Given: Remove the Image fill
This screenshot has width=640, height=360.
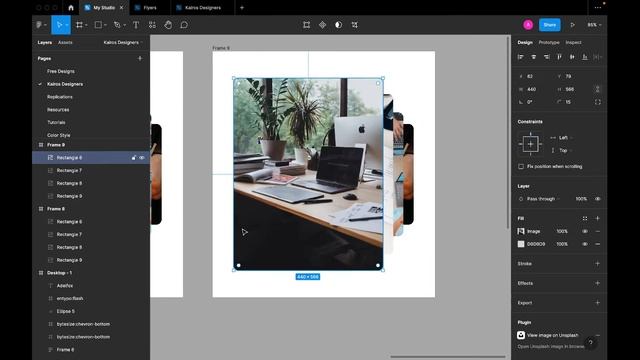Looking at the screenshot, I should 598,231.
